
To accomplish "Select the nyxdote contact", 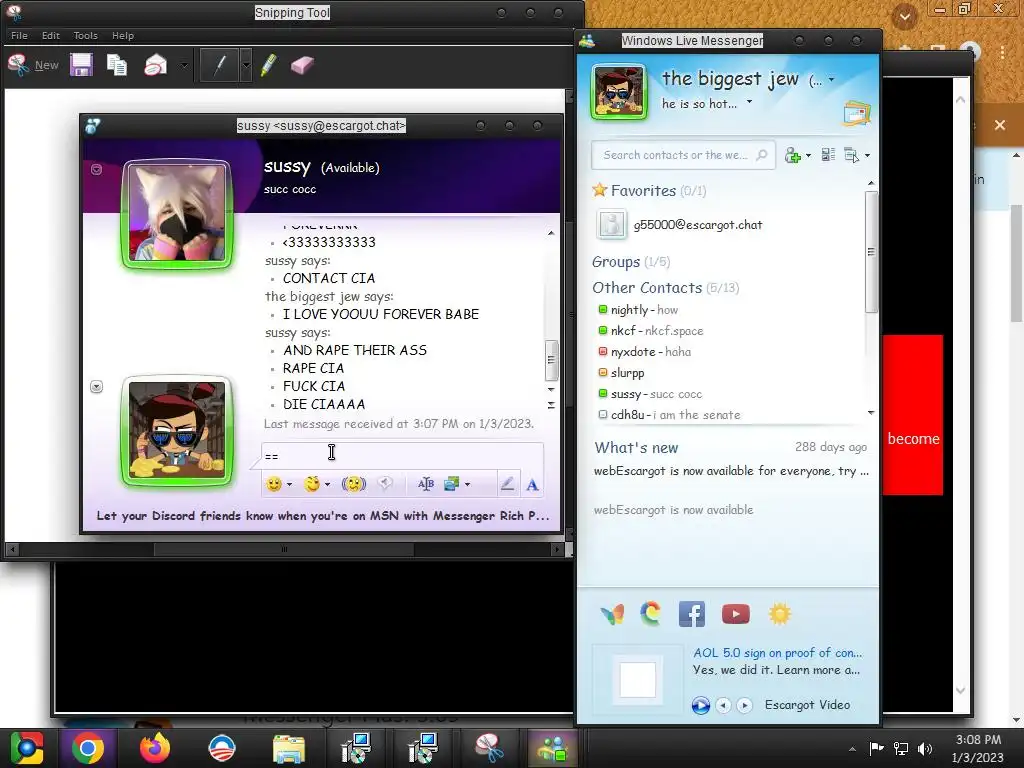I will pyautogui.click(x=644, y=351).
